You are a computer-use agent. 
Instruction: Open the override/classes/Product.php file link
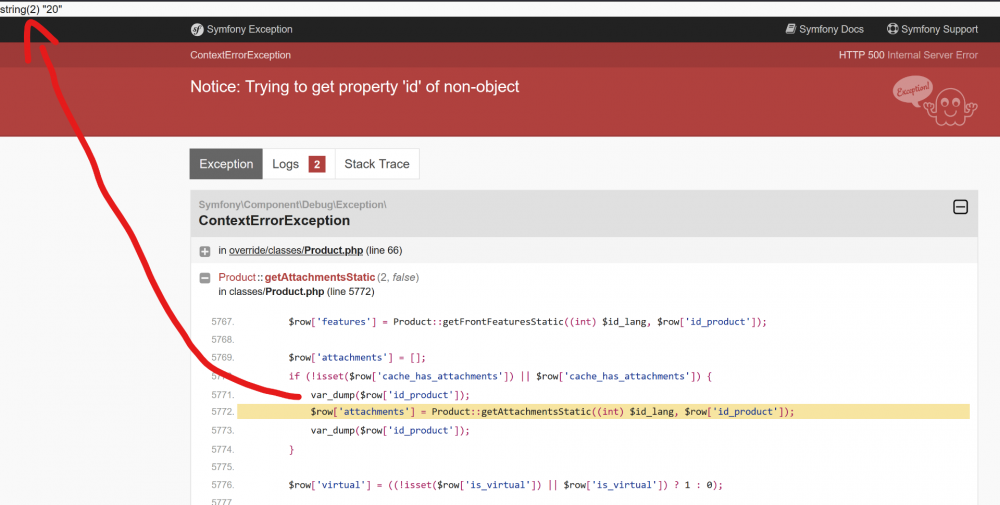coord(296,251)
